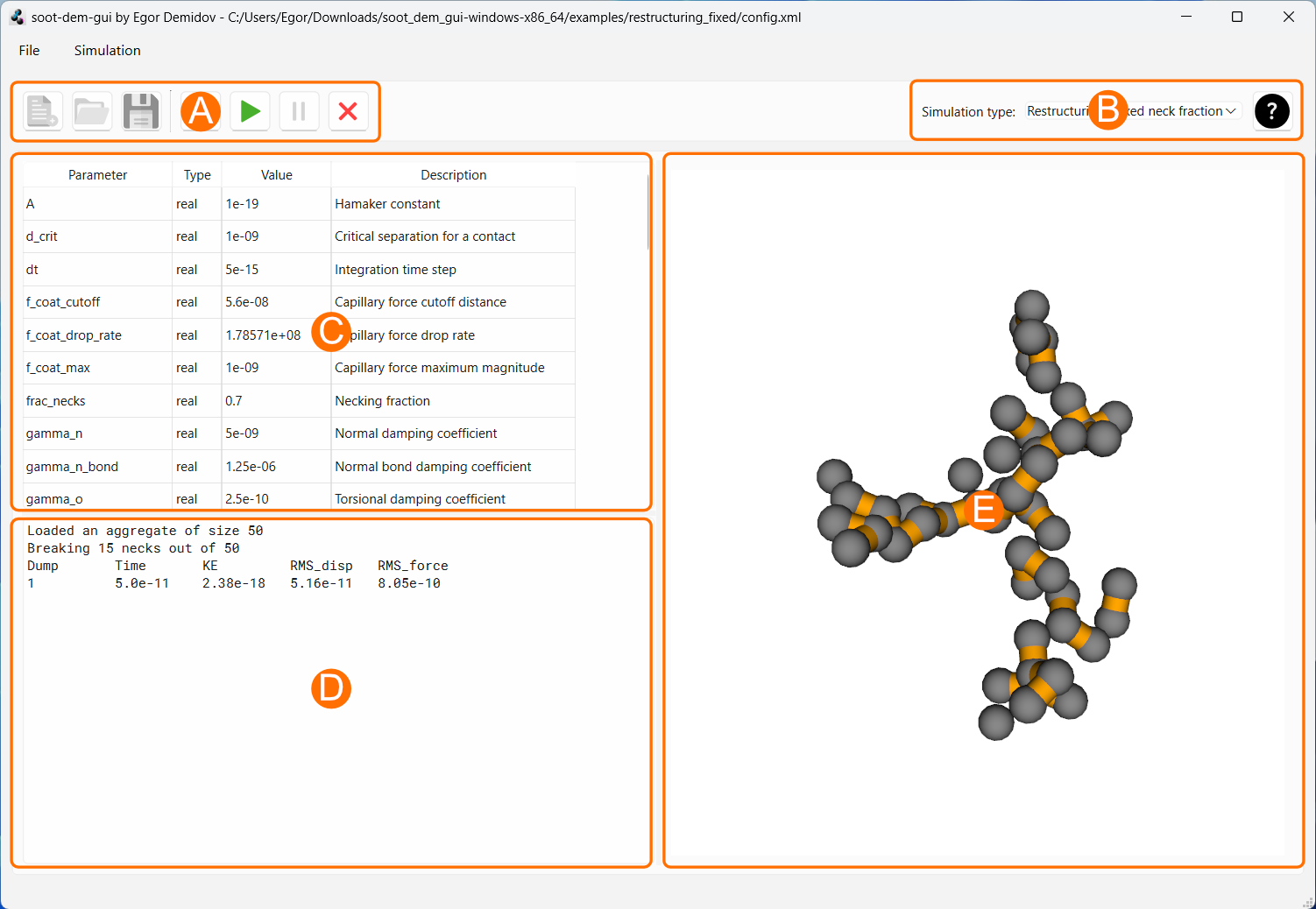Screen dimensions: 1316x909
Task: Select the gamma_n value 5e-09
Action: (277, 433)
